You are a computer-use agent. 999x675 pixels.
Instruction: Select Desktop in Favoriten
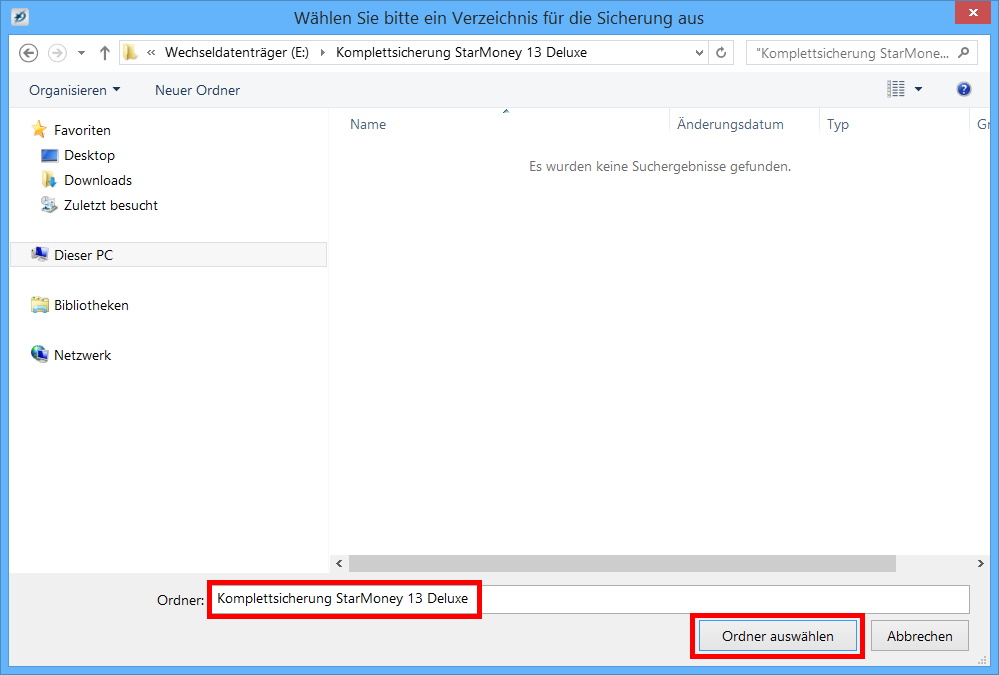tap(89, 155)
